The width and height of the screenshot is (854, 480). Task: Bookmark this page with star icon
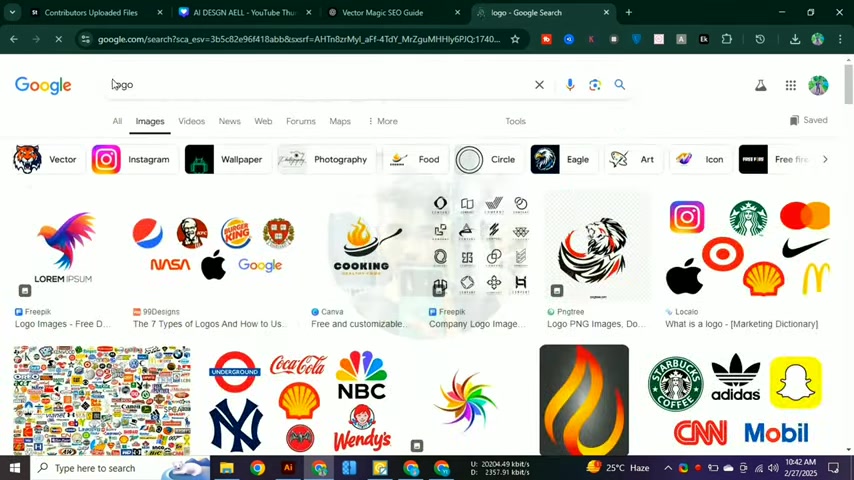[x=515, y=39]
